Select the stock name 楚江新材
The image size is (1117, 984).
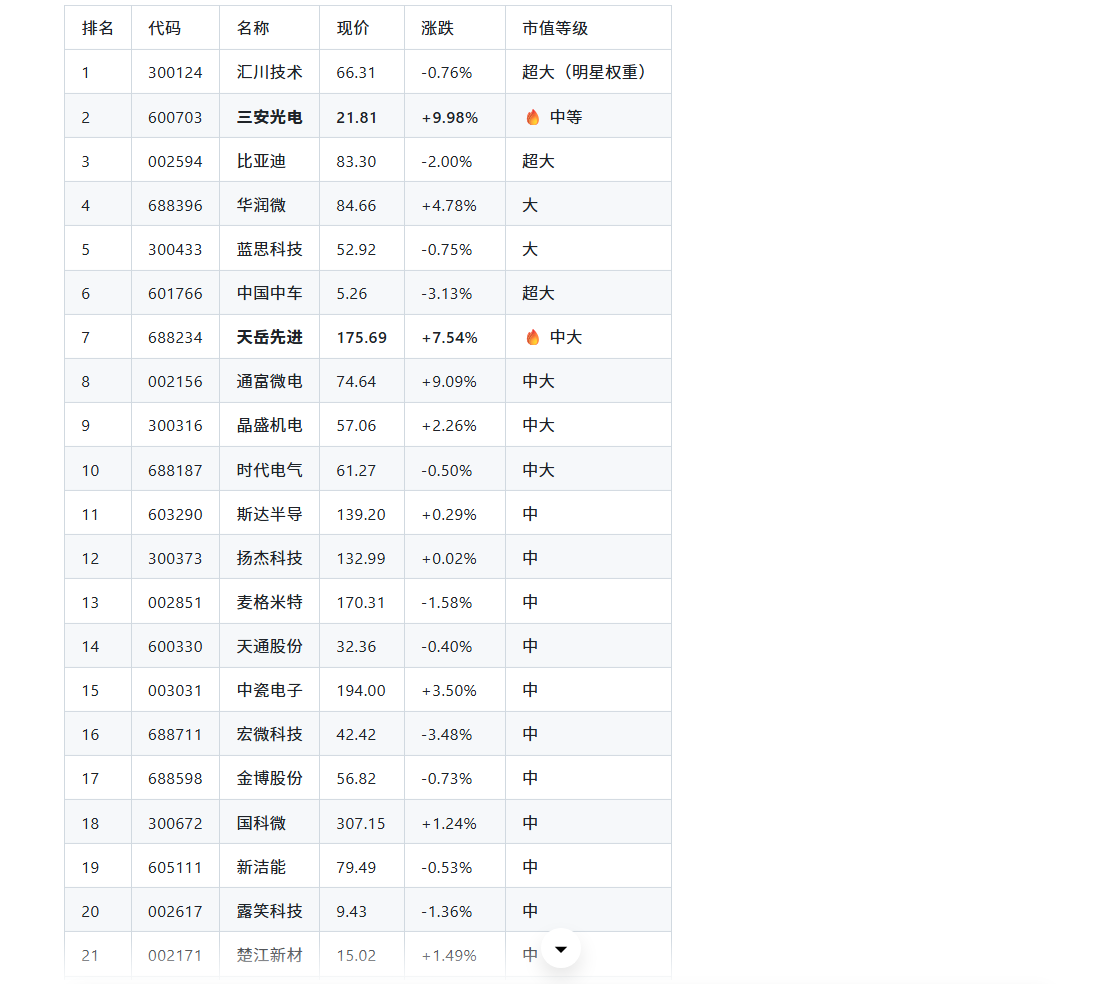pyautogui.click(x=269, y=955)
